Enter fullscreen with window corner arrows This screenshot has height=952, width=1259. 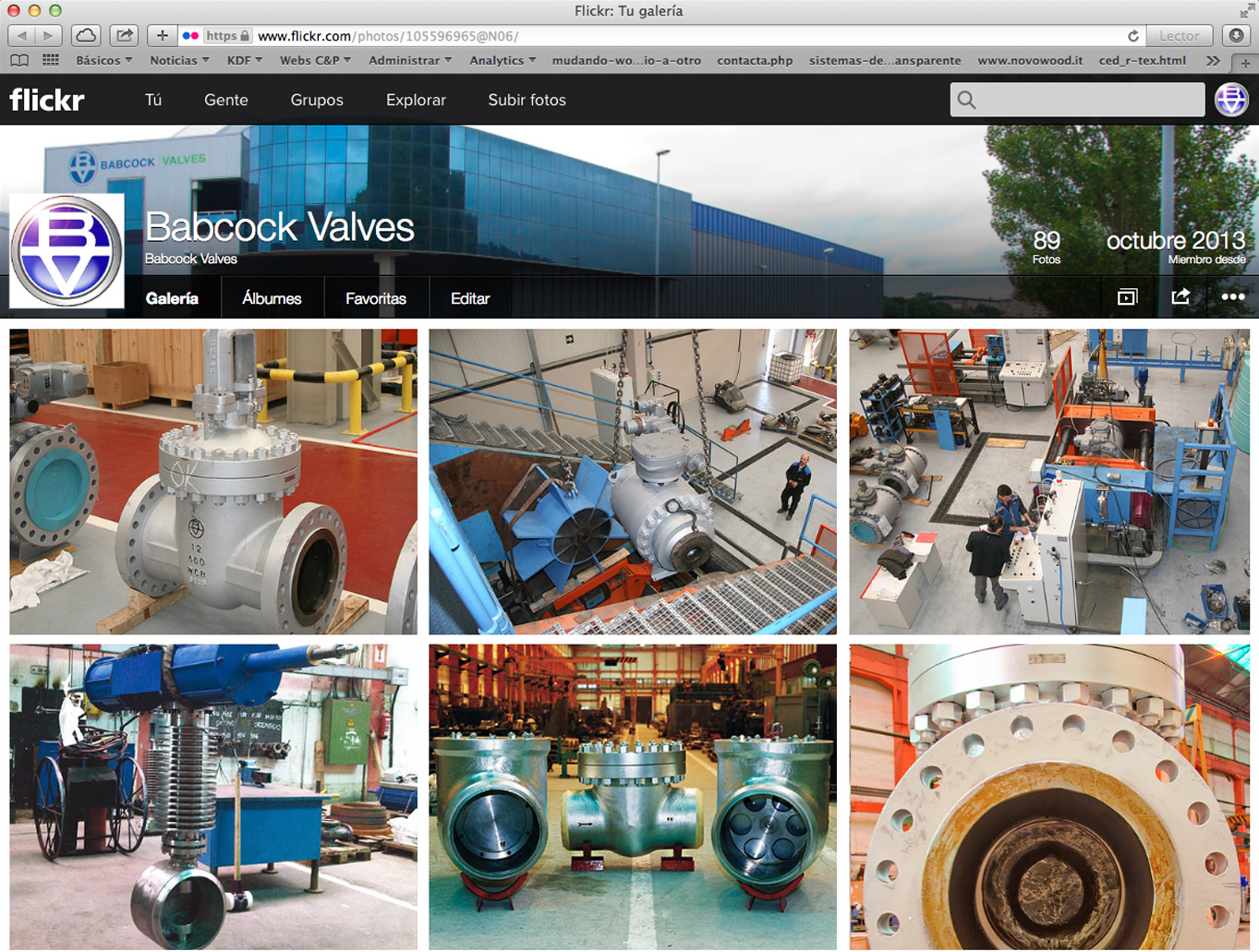[1247, 10]
